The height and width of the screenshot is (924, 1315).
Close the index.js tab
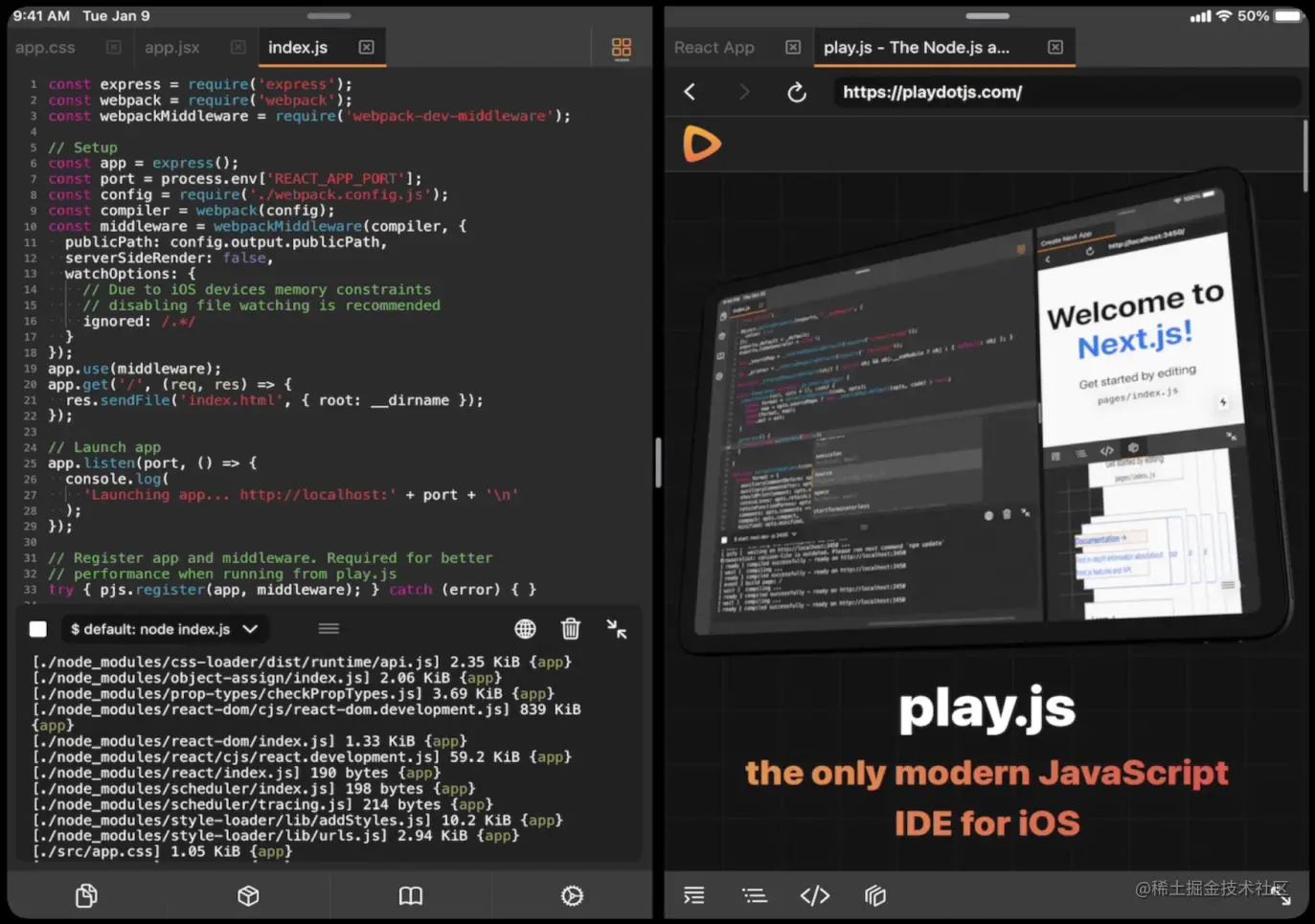[x=366, y=47]
